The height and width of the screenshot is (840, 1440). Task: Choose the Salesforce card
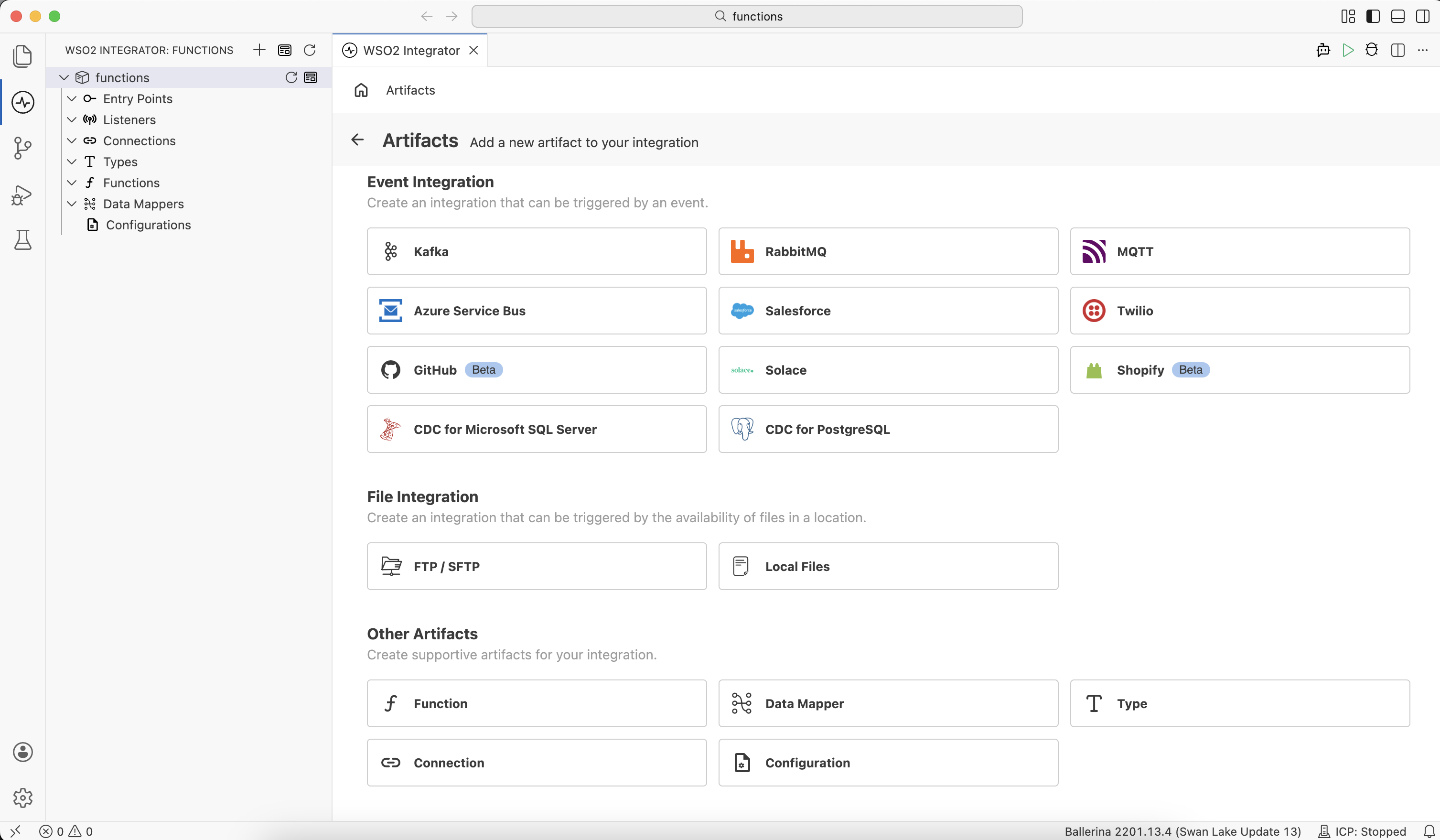[888, 311]
